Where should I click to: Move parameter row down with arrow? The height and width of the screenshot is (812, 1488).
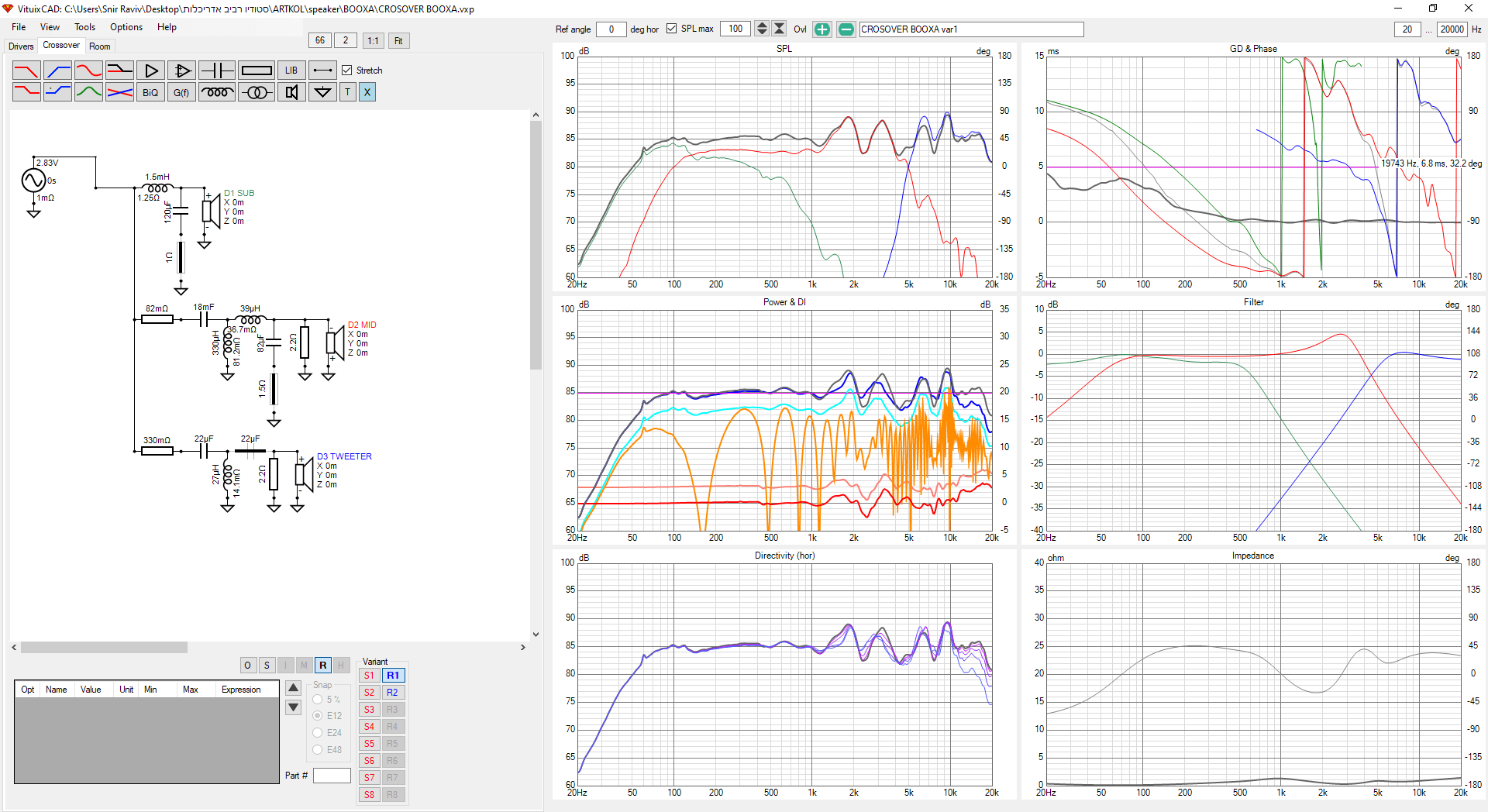[294, 707]
